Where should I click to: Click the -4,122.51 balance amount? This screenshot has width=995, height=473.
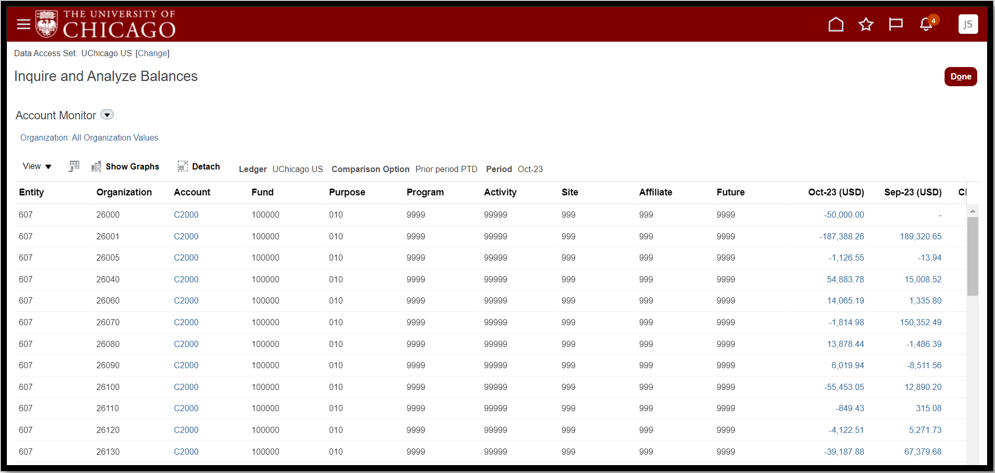click(847, 430)
